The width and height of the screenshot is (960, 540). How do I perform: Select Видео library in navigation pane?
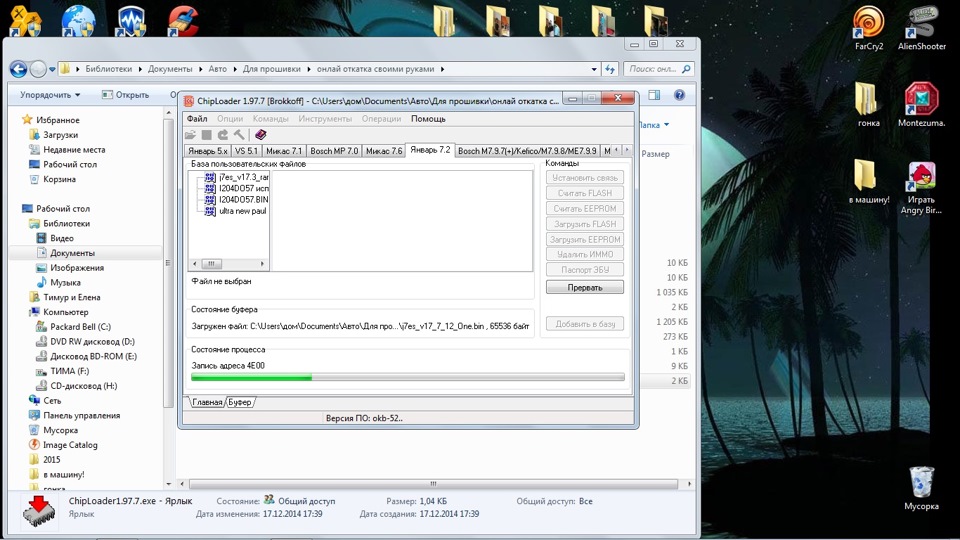click(61, 238)
